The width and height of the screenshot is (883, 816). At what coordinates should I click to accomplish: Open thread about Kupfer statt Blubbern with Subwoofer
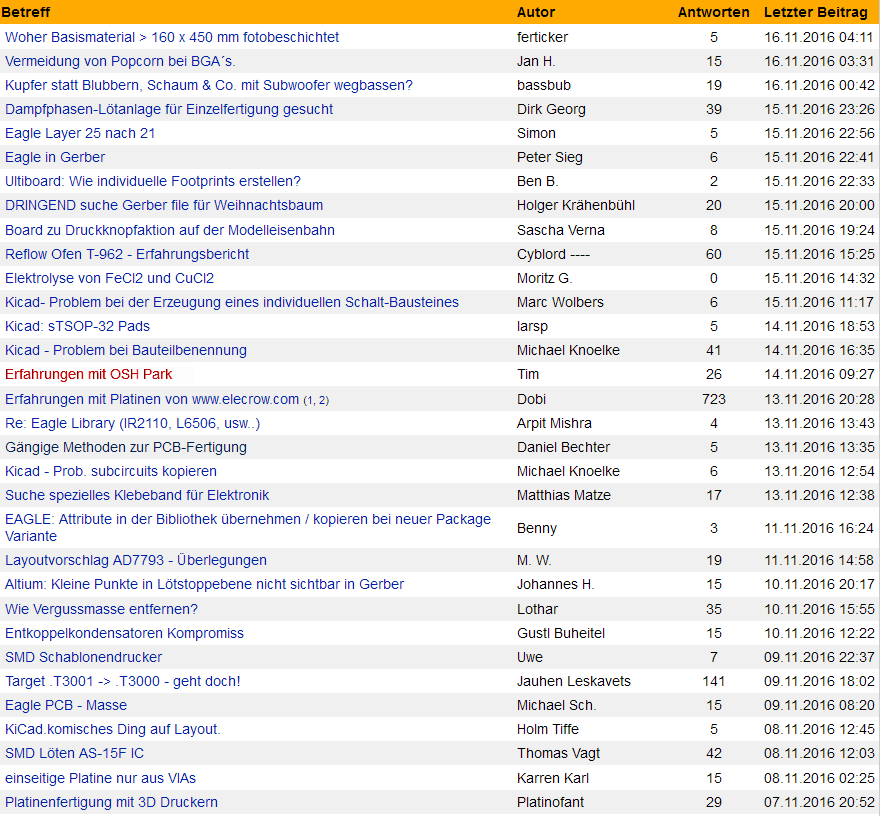point(208,85)
